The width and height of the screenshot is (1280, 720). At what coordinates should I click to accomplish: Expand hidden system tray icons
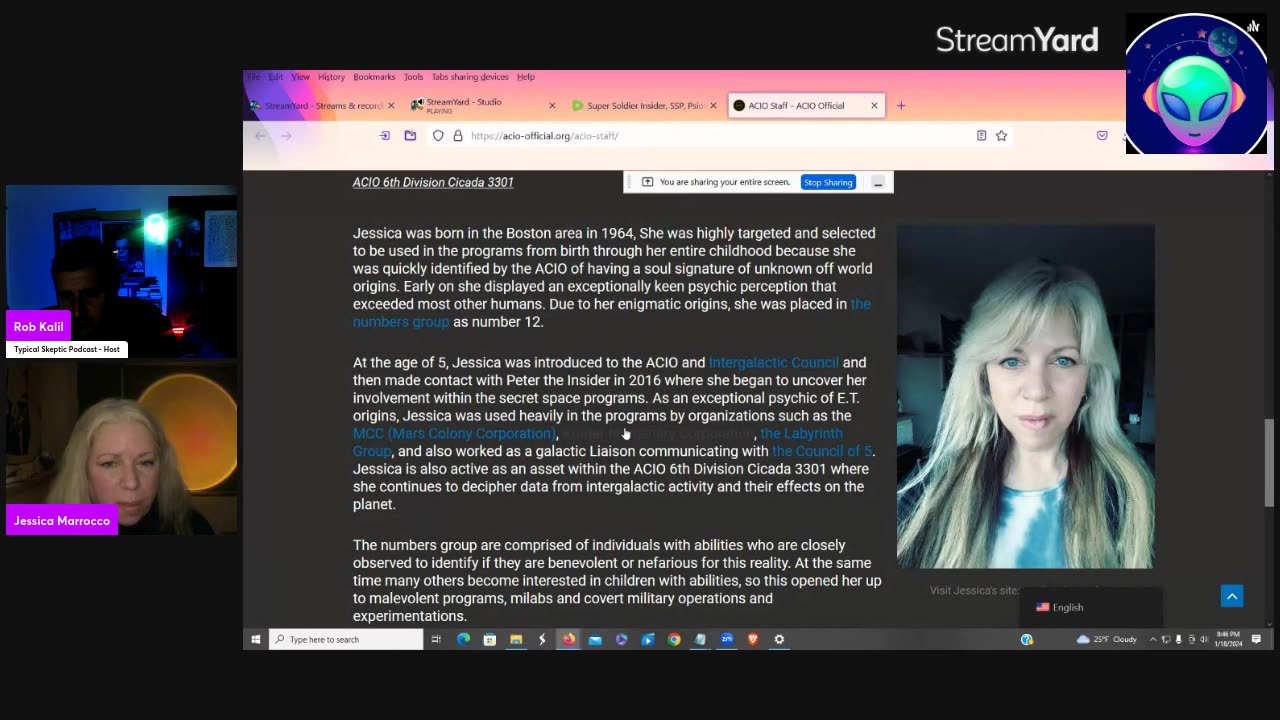pyautogui.click(x=1153, y=639)
